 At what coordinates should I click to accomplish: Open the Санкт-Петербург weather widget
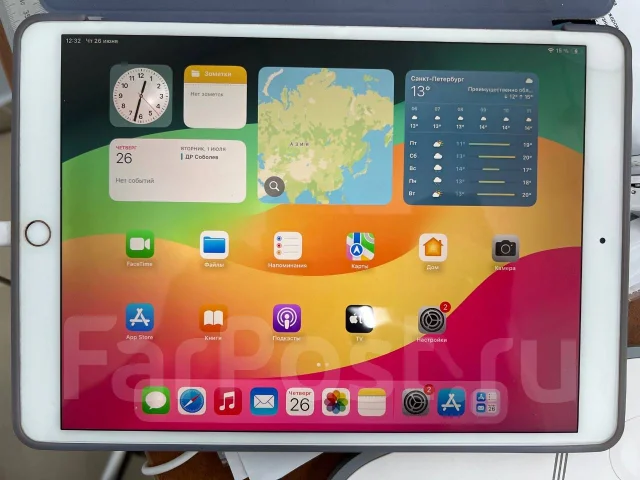(x=471, y=139)
